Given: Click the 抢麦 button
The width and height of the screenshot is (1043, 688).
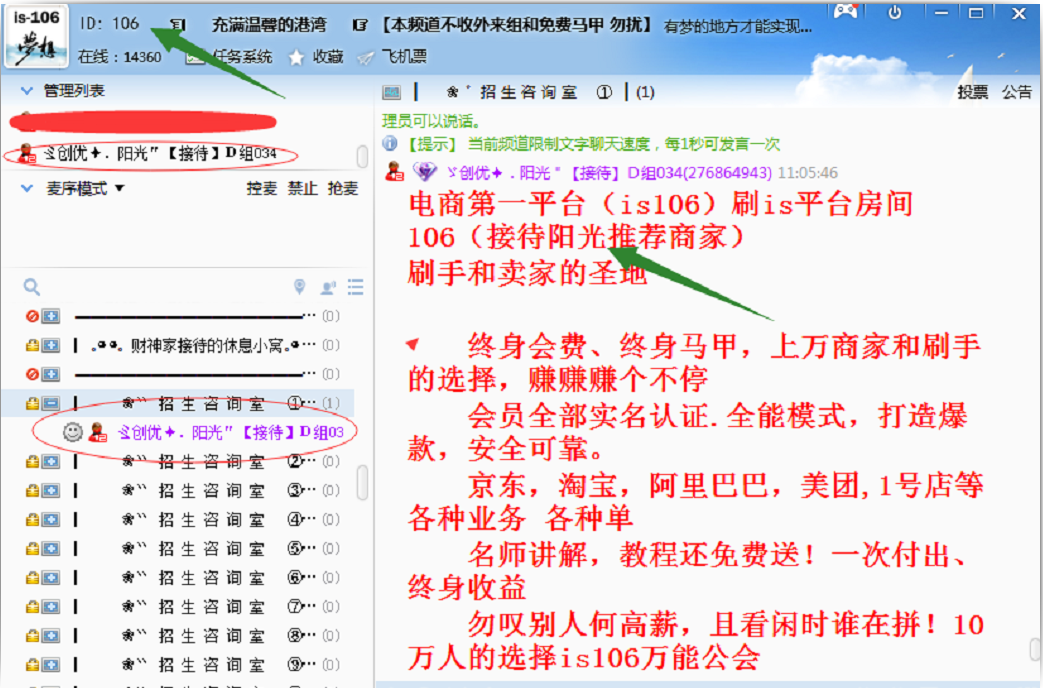Looking at the screenshot, I should [343, 188].
